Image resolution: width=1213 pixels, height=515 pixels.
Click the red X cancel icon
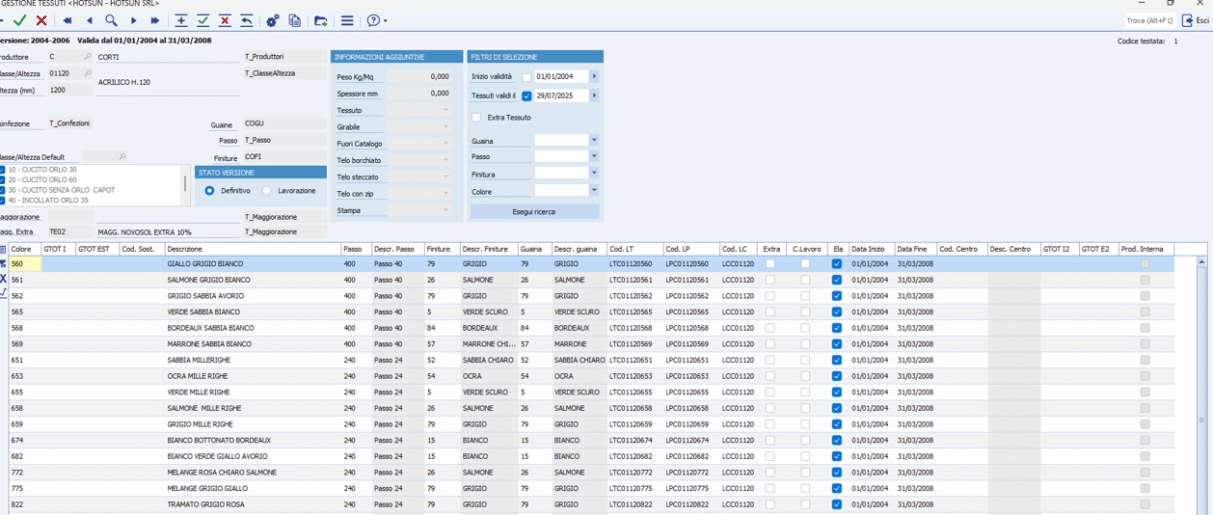(41, 20)
